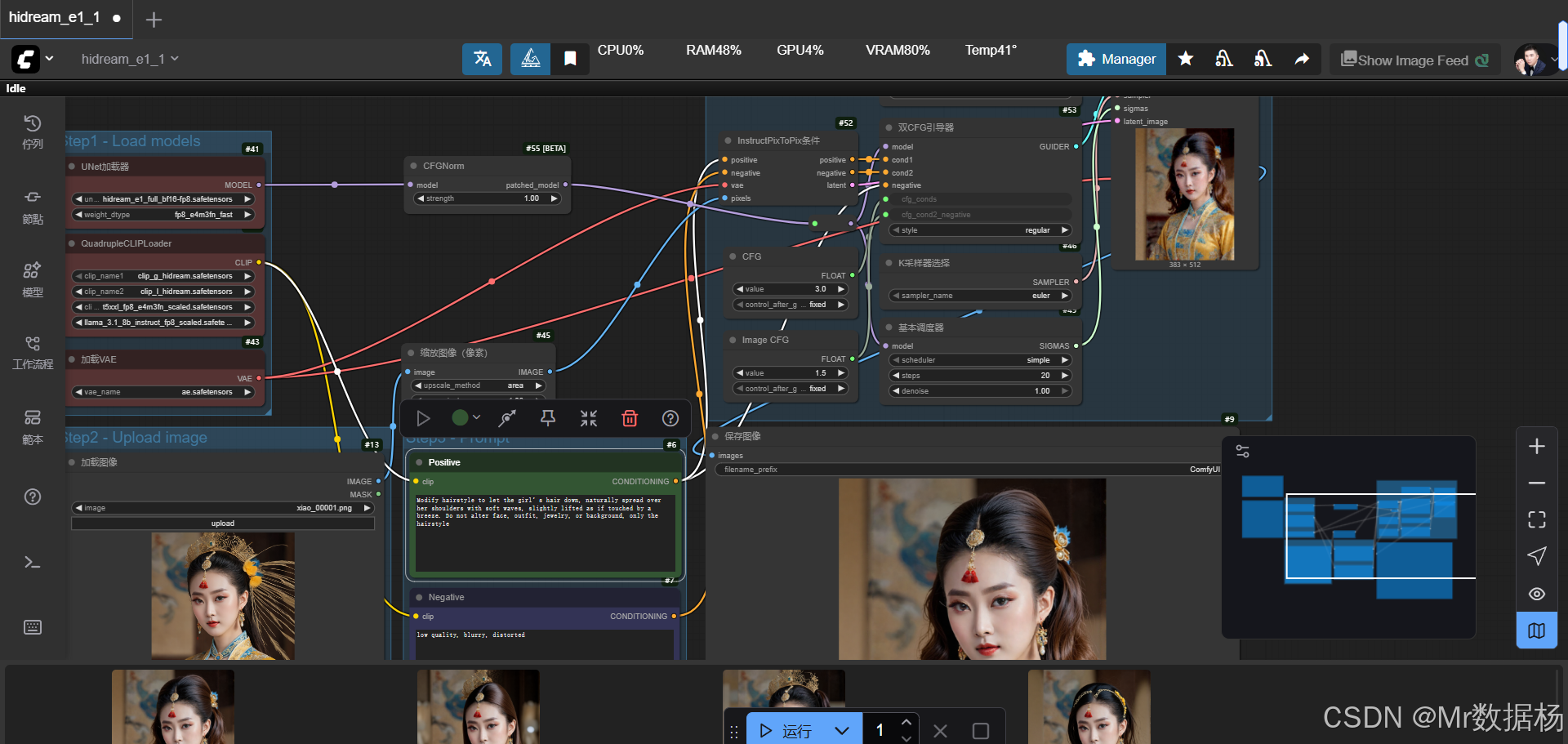
Task: Click the positive prompt text box
Action: pos(545,532)
